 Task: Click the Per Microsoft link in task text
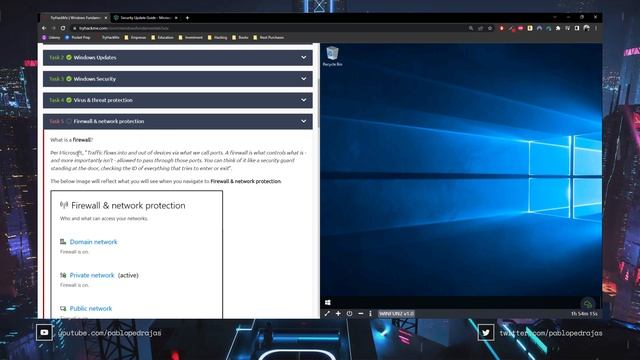click(67, 153)
